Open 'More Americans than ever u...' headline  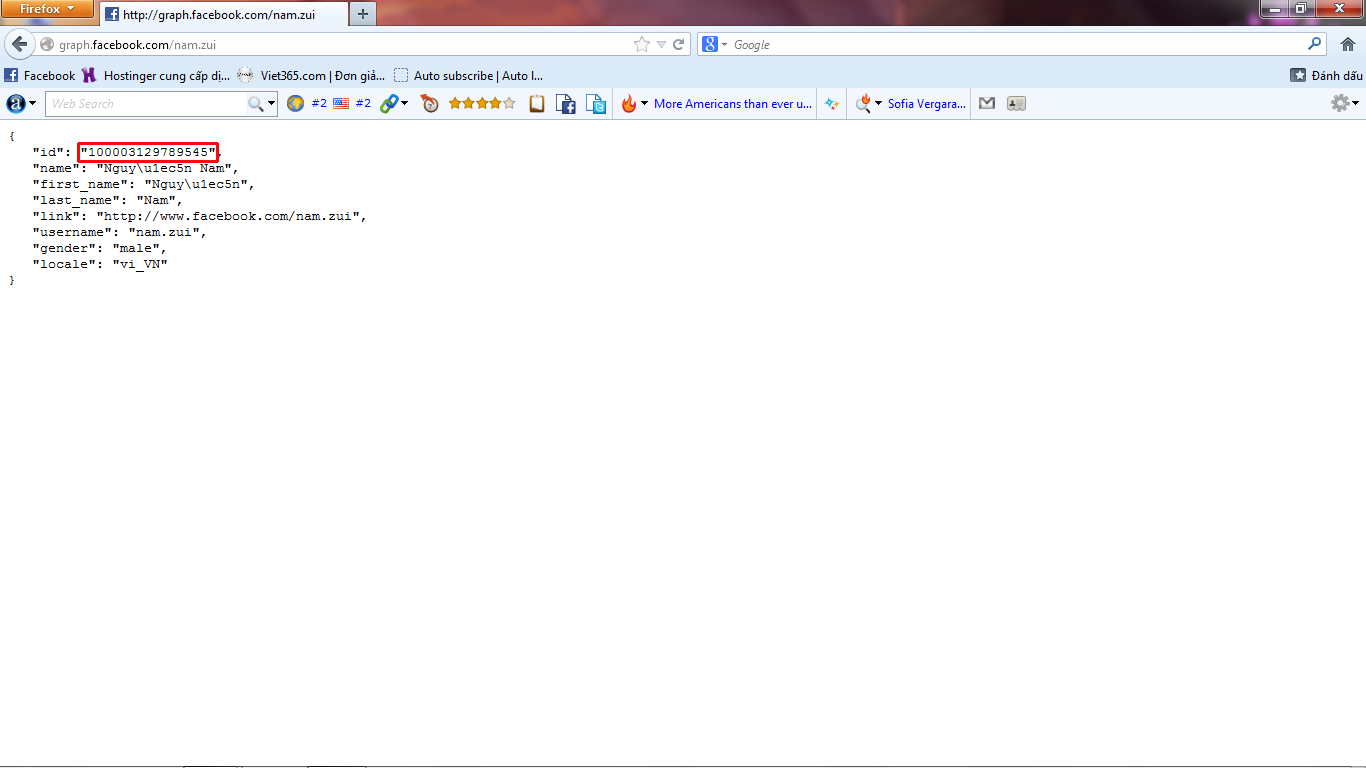pos(733,103)
